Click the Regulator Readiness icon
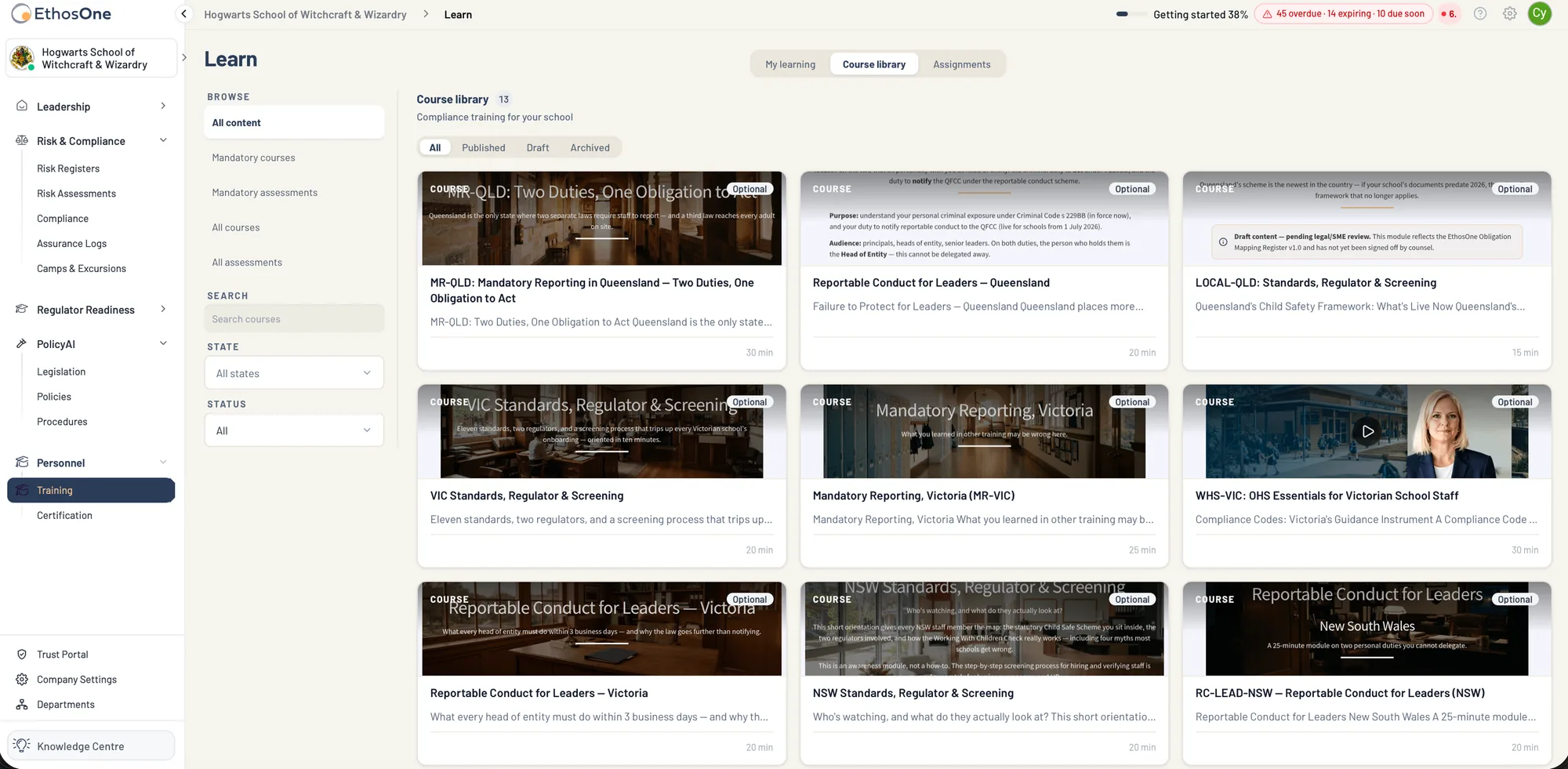This screenshot has width=1568, height=769. 22,309
